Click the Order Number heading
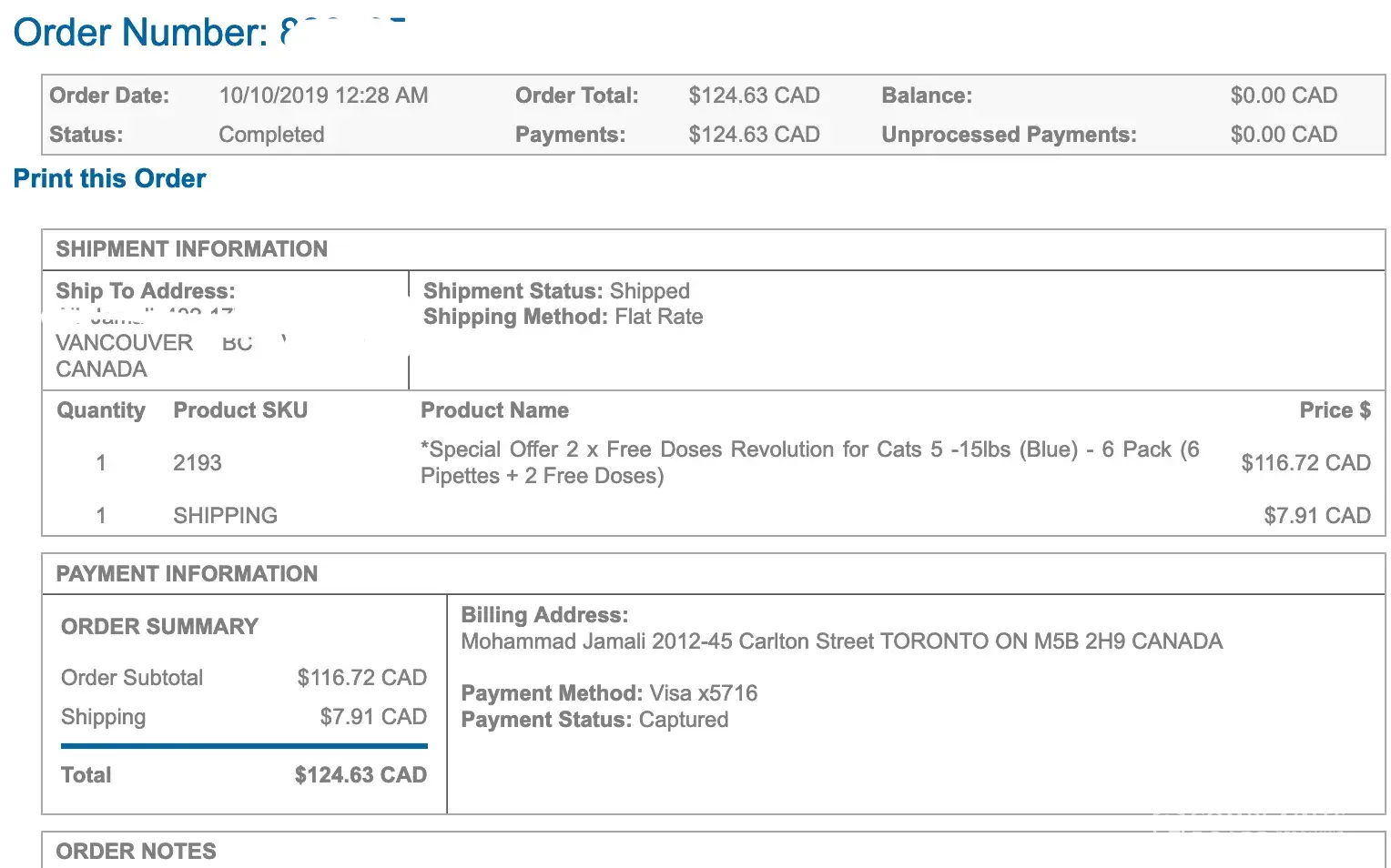1391x868 pixels. [x=141, y=33]
